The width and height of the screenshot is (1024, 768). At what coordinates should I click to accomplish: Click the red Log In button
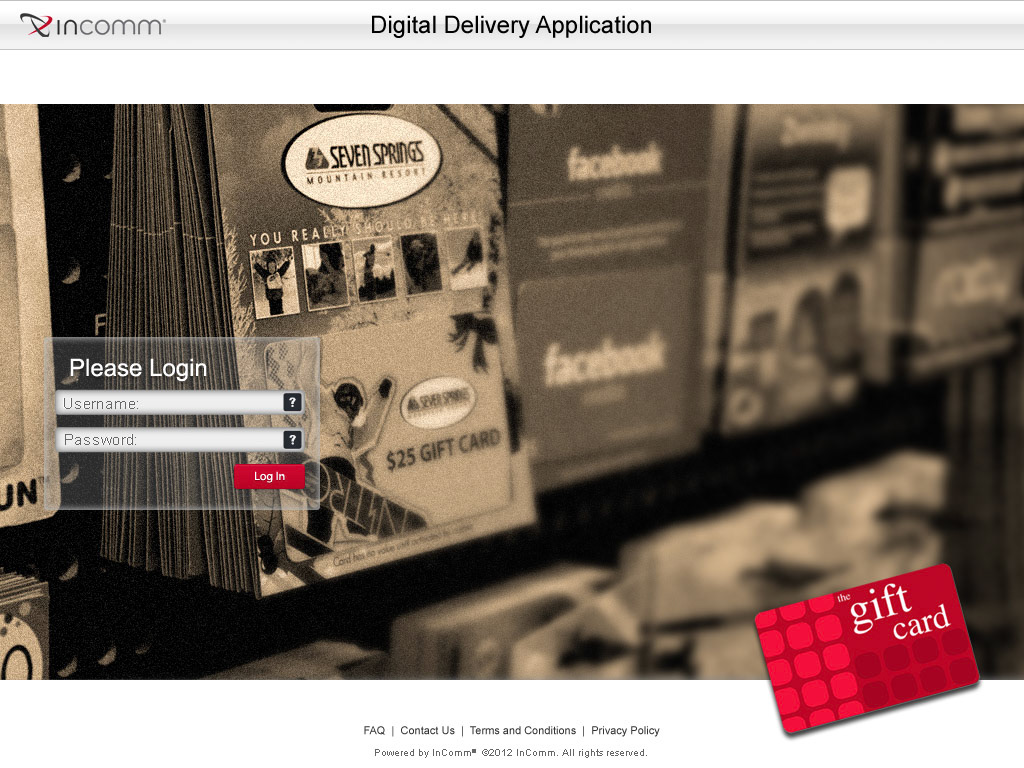[x=269, y=476]
